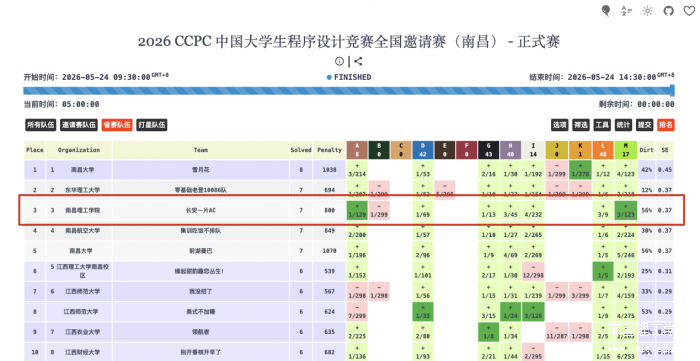Click the FINISHED status label
The height and width of the screenshot is (361, 700).
[353, 77]
